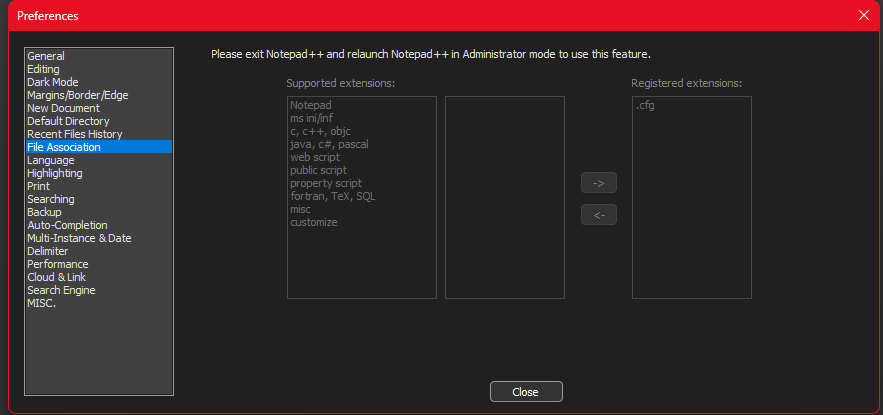Choose customize in supported extensions list
883x415 pixels.
pyautogui.click(x=362, y=222)
